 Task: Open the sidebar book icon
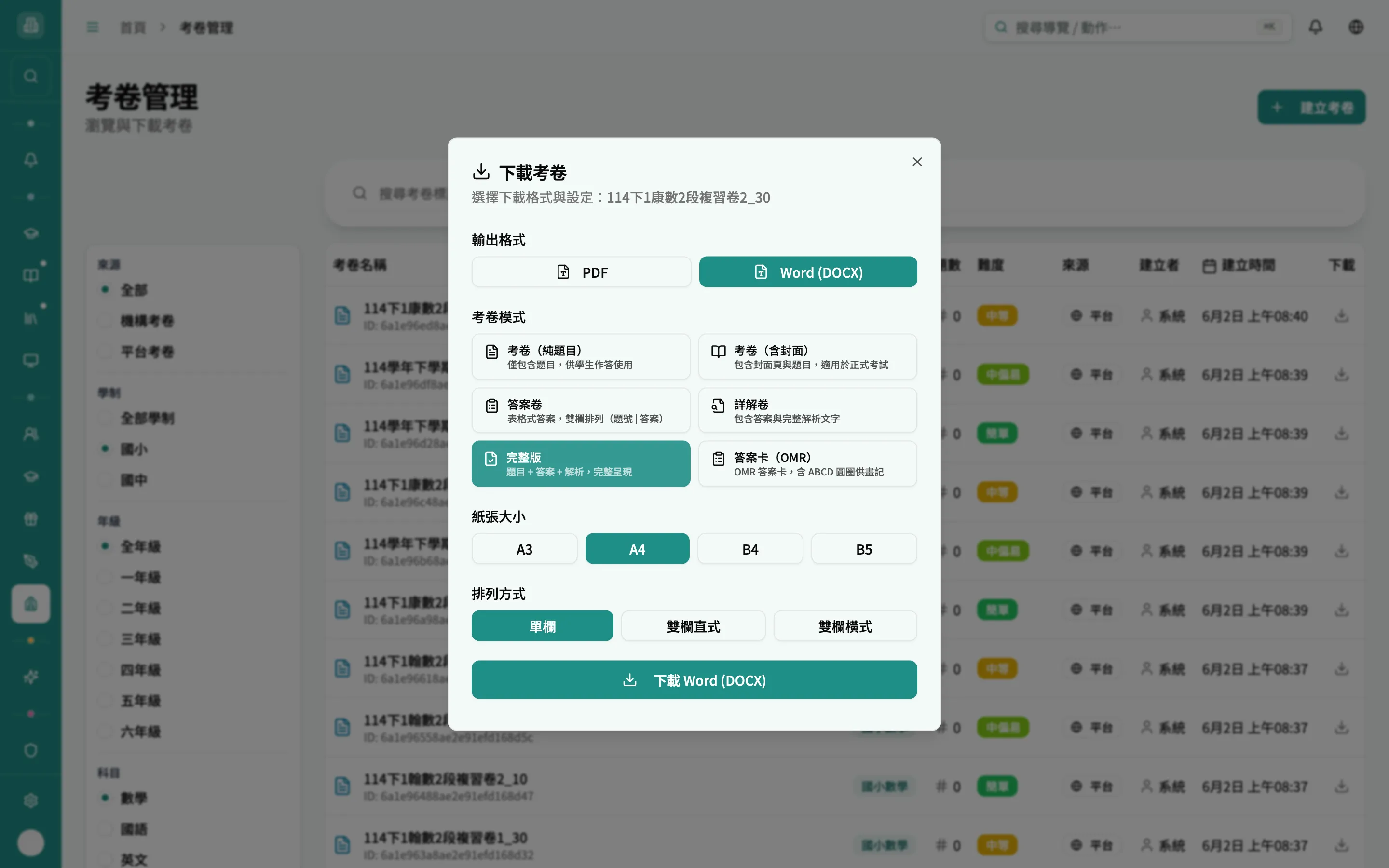[30, 275]
